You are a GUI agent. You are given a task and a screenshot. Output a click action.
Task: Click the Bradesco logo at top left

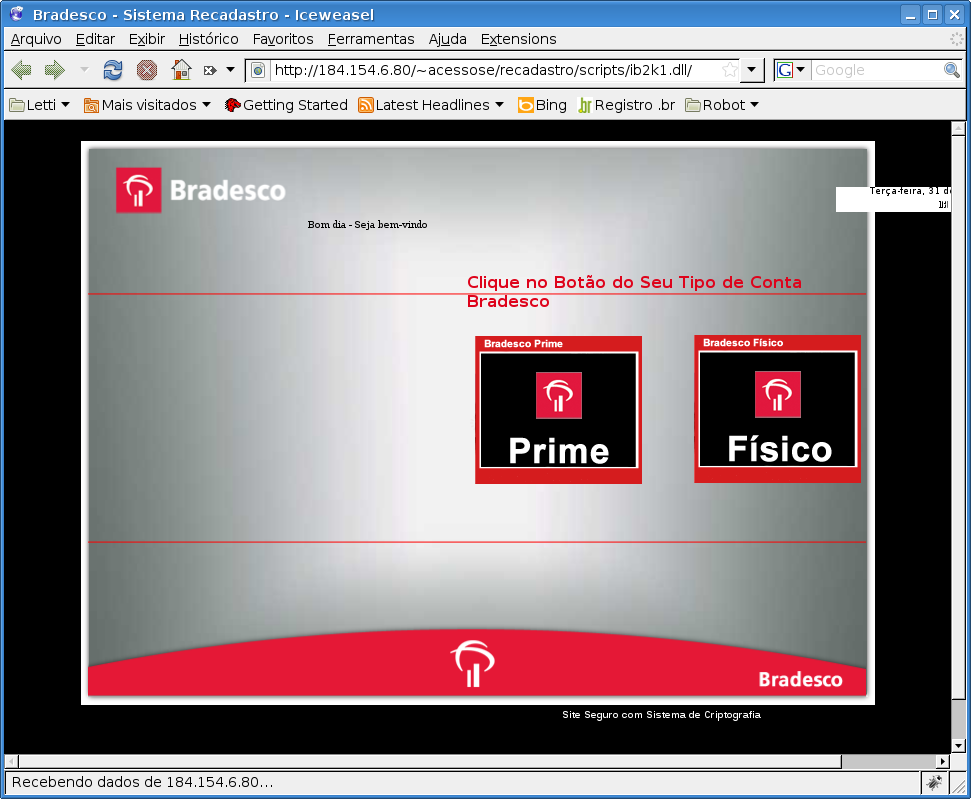[x=201, y=190]
